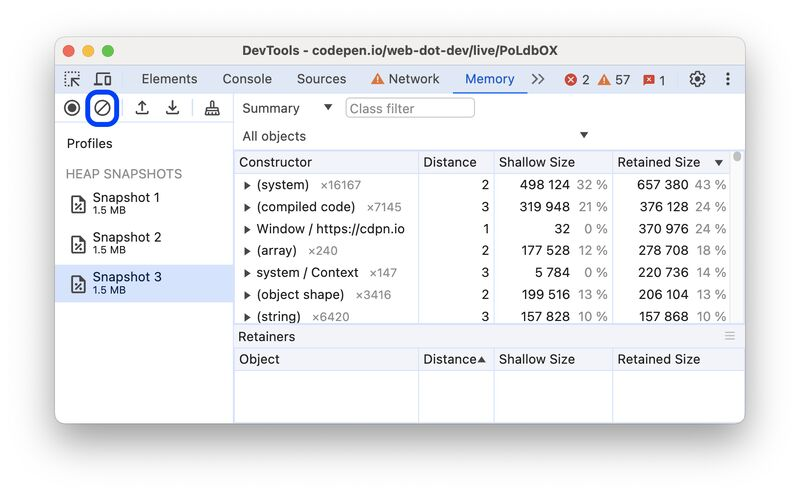The height and width of the screenshot is (496, 800).
Task: Click the Snapshot 1 file icon
Action: click(78, 204)
